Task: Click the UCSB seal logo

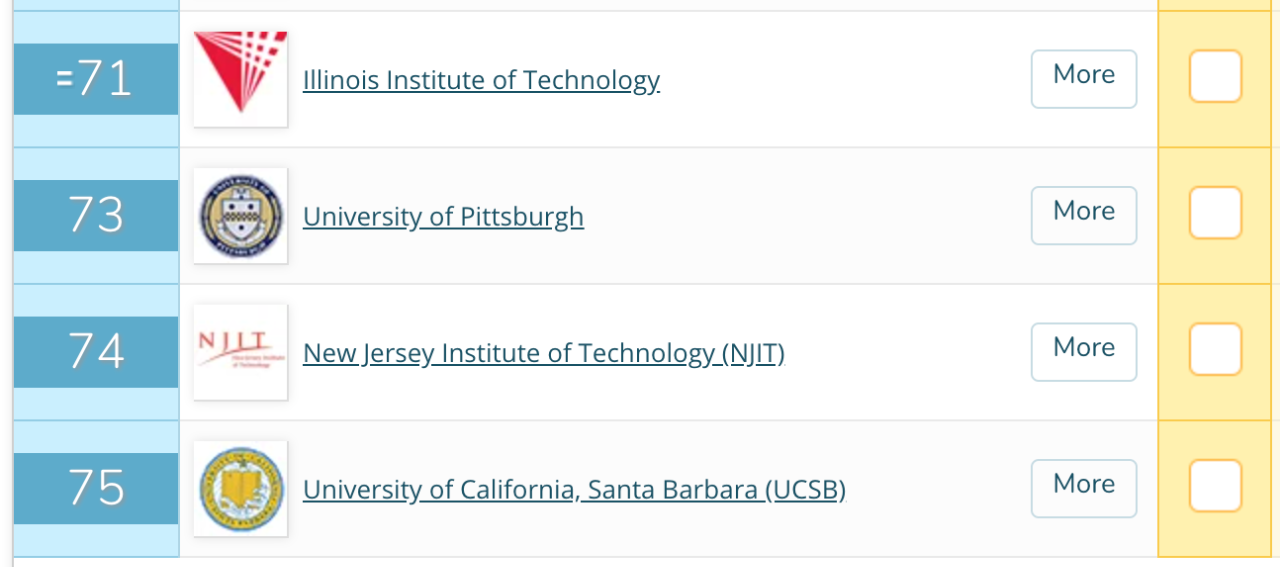Action: (240, 489)
